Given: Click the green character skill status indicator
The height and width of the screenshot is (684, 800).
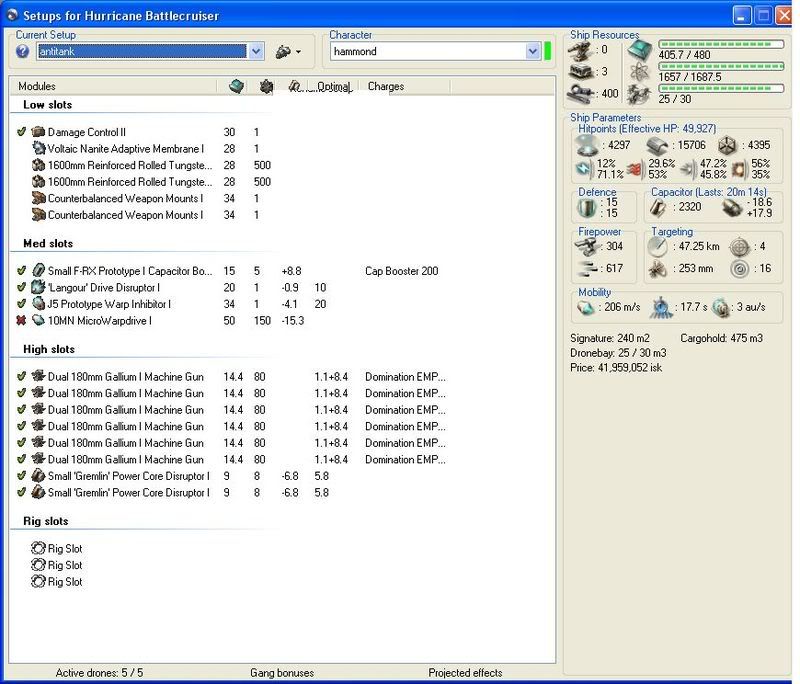Looking at the screenshot, I should pyautogui.click(x=548, y=52).
